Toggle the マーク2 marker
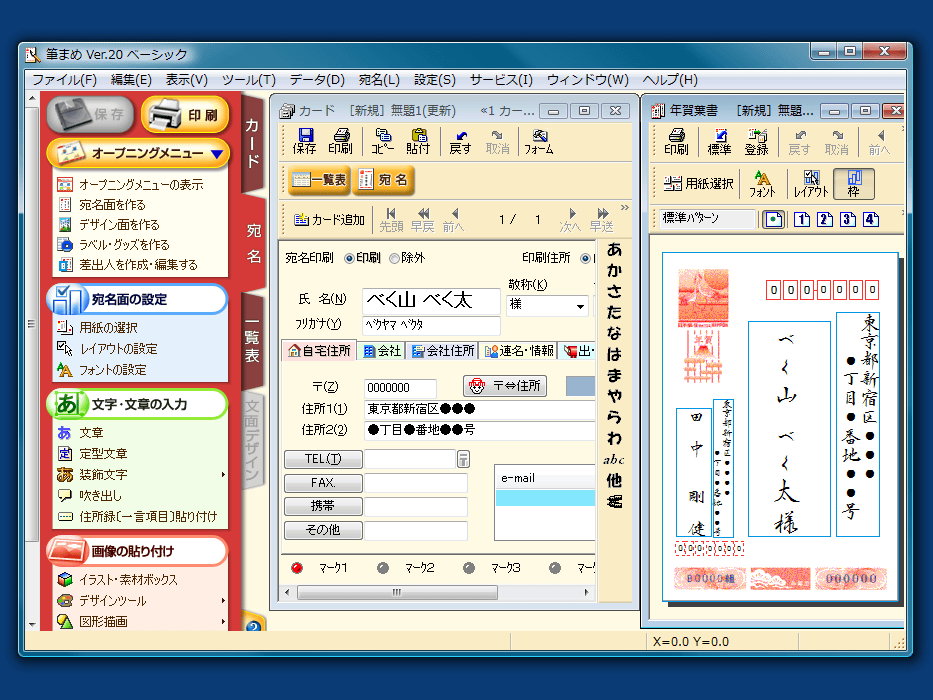This screenshot has height=700, width=933. (383, 568)
